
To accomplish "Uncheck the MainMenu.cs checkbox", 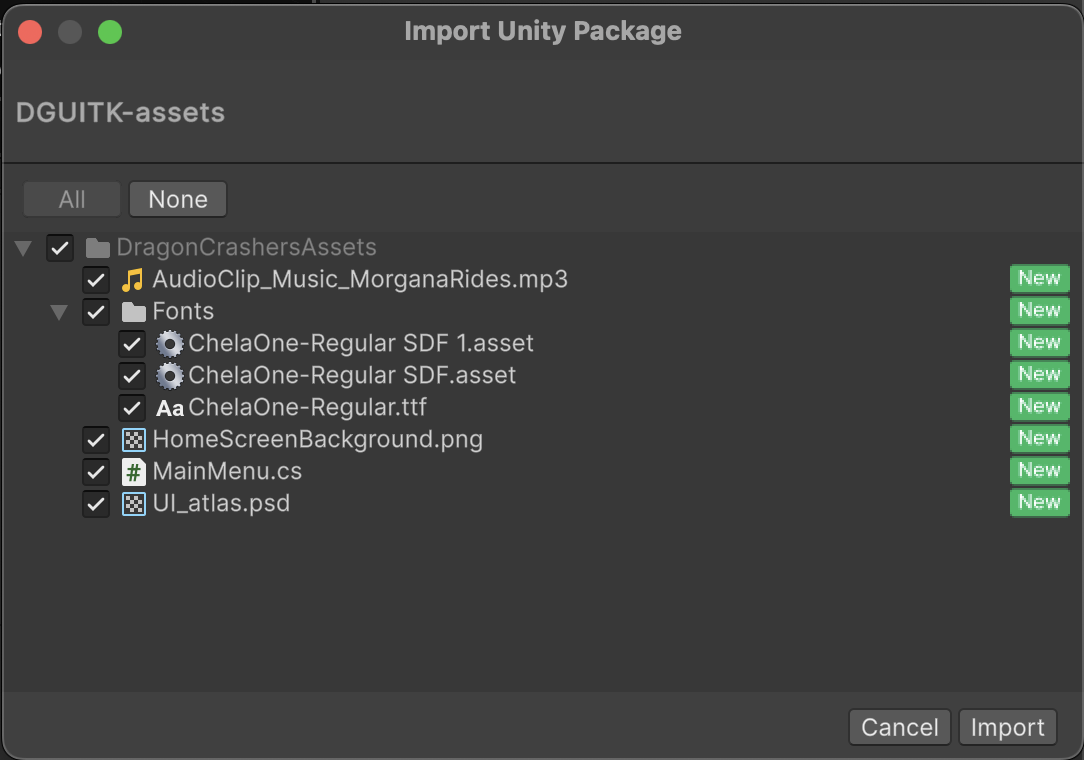I will tap(96, 472).
